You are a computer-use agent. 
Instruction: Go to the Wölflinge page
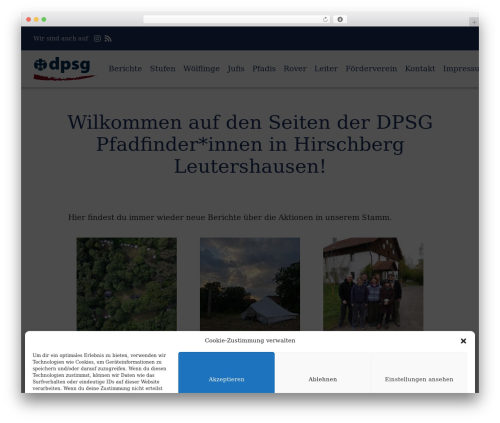[201, 69]
